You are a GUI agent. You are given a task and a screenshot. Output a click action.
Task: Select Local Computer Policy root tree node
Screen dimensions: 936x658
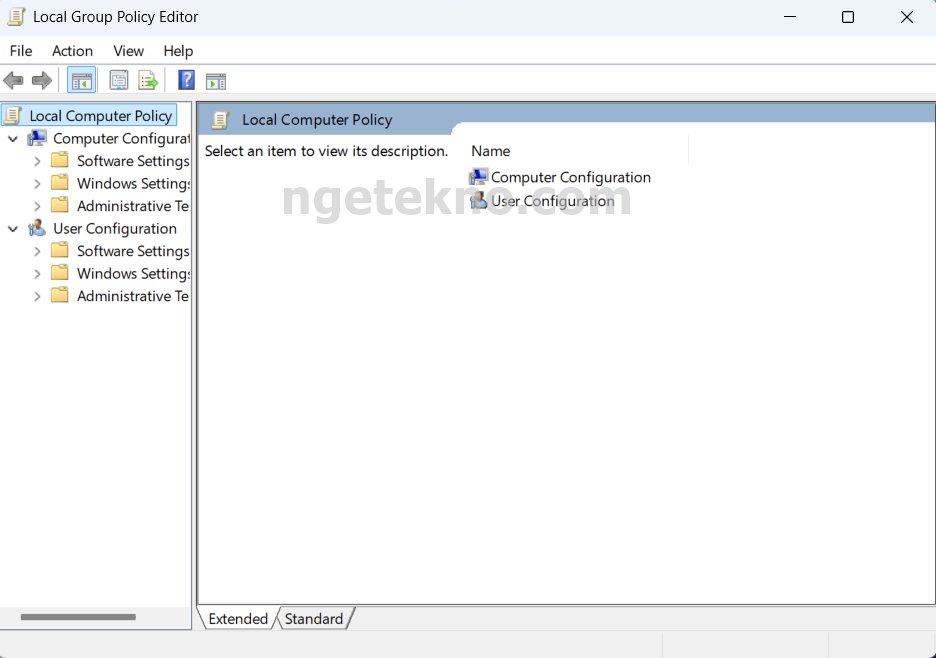(x=100, y=116)
